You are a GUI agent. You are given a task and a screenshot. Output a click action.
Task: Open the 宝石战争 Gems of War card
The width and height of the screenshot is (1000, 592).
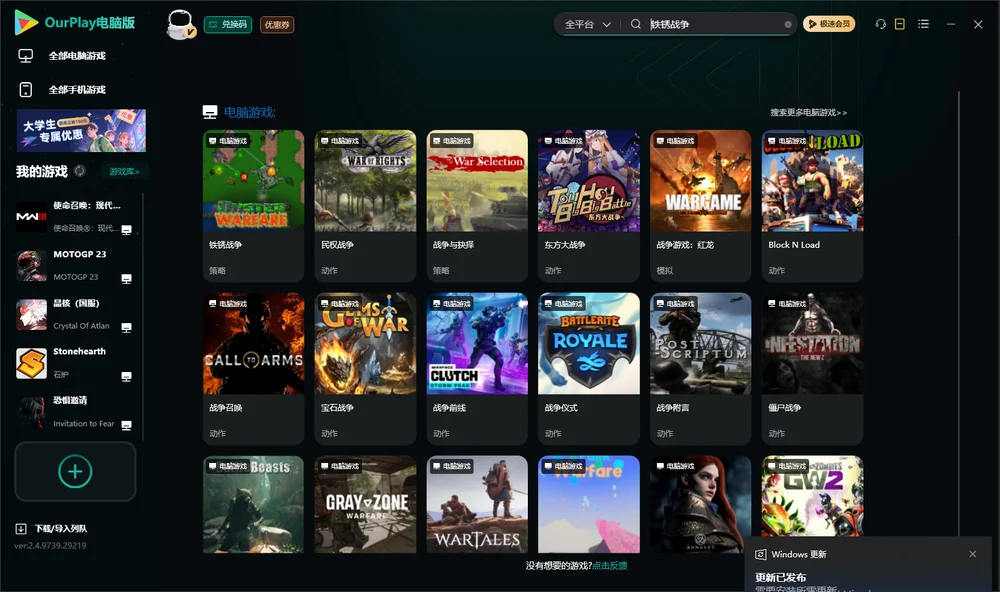(x=365, y=369)
